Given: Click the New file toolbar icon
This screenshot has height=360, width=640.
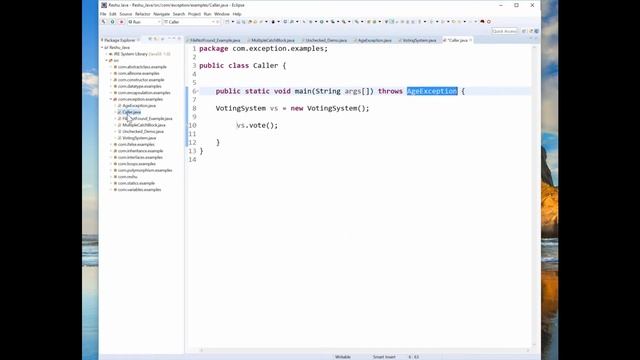Looking at the screenshot, I should pyautogui.click(x=227, y=22).
